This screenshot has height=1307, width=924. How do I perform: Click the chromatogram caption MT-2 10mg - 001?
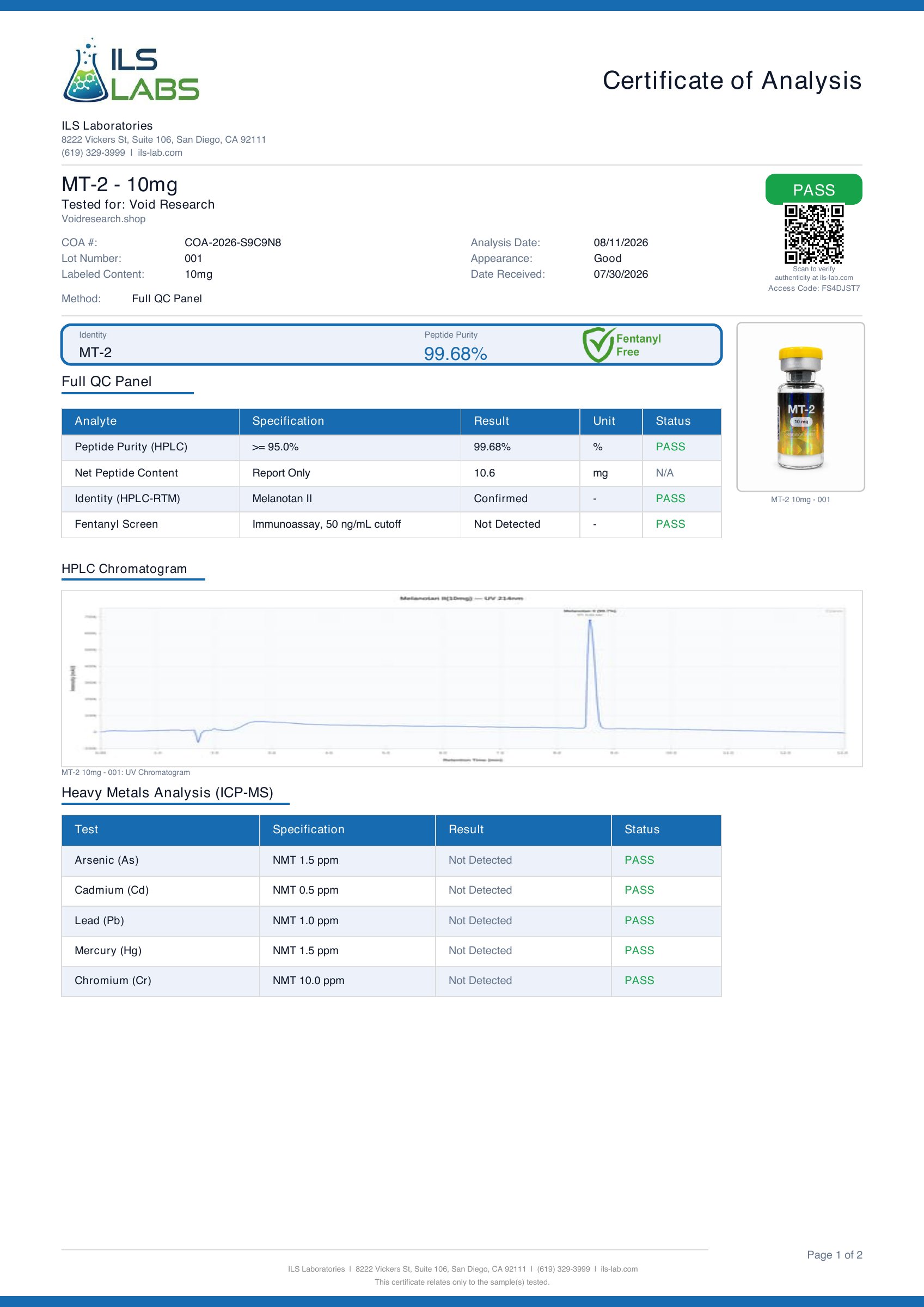coord(126,772)
